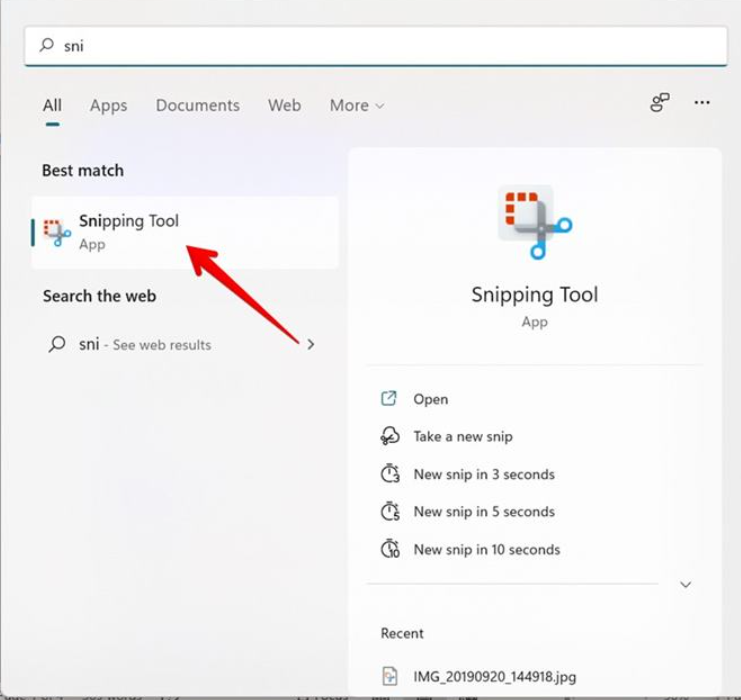Image resolution: width=741 pixels, height=700 pixels.
Task: Expand the More dropdown
Action: click(x=357, y=105)
